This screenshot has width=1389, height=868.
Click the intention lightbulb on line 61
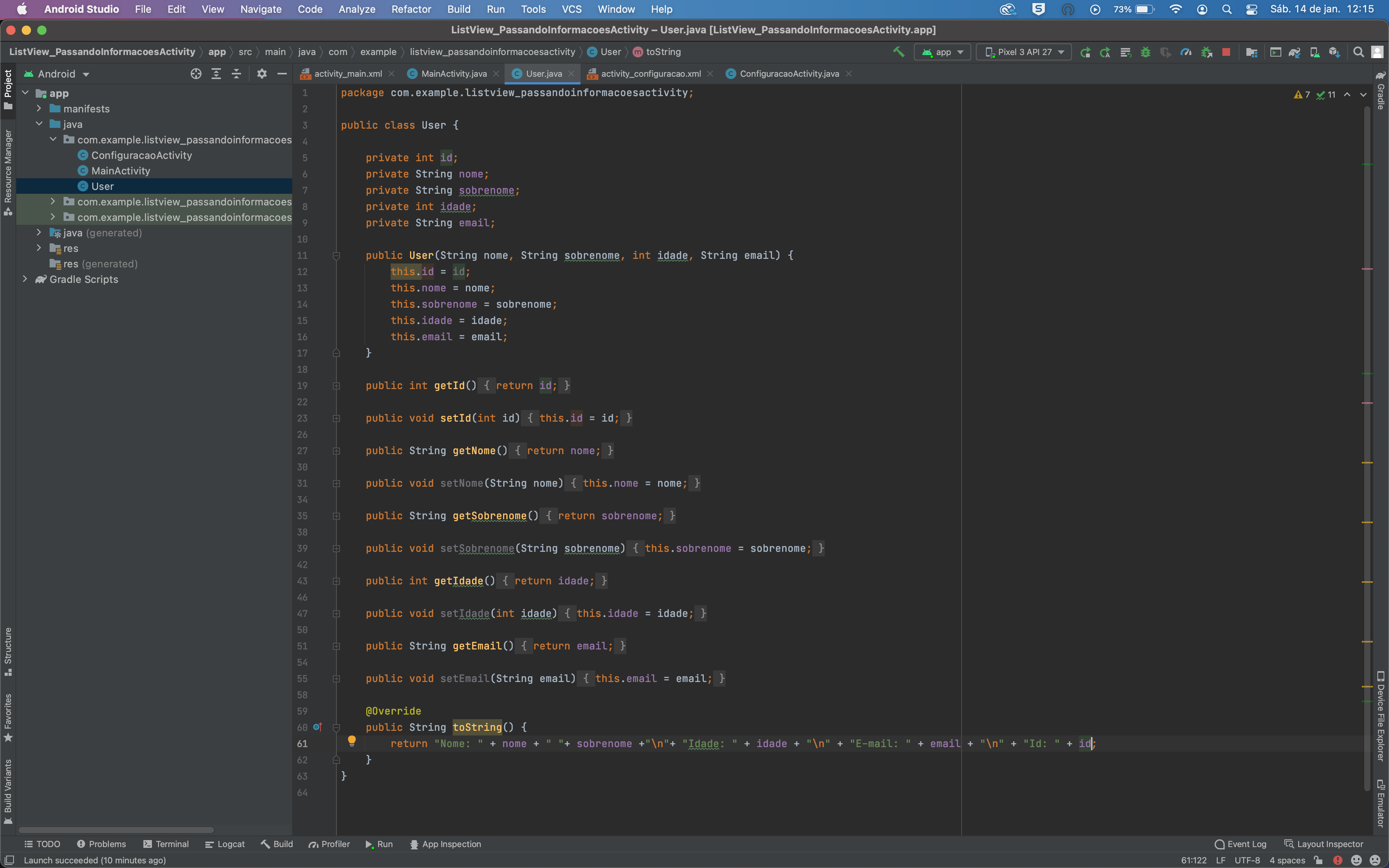352,741
